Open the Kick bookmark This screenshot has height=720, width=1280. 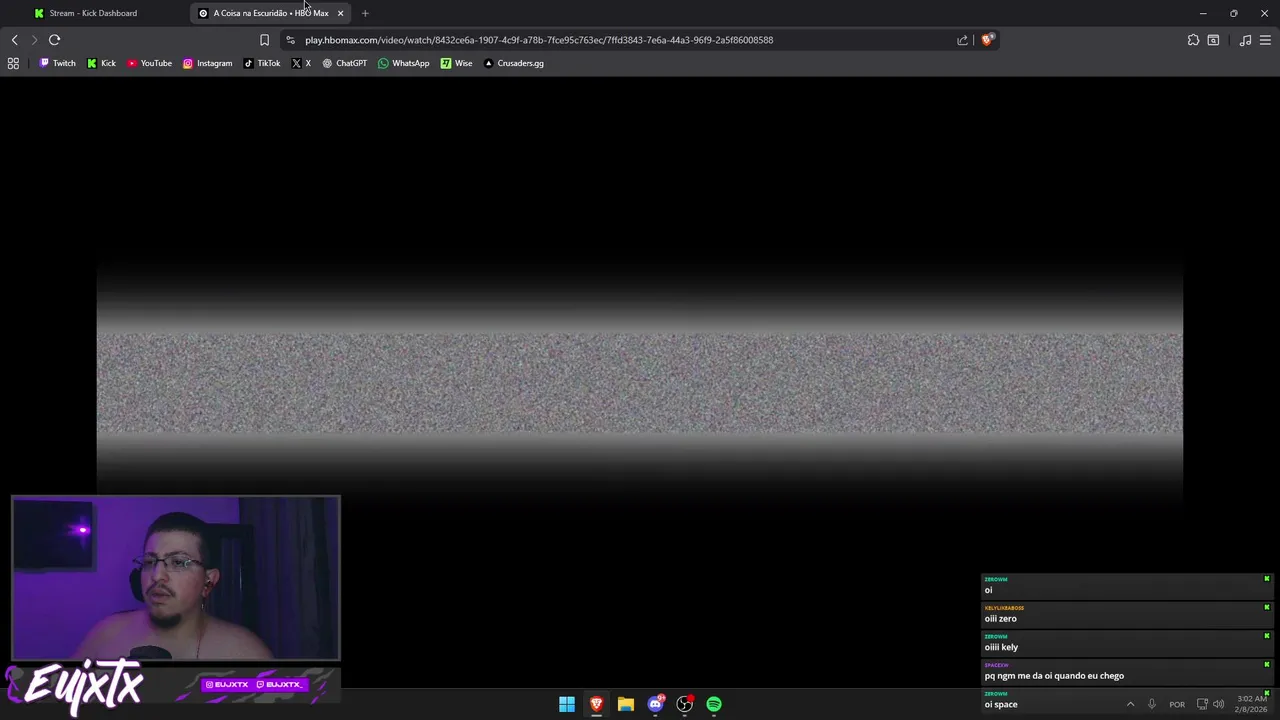(x=101, y=63)
